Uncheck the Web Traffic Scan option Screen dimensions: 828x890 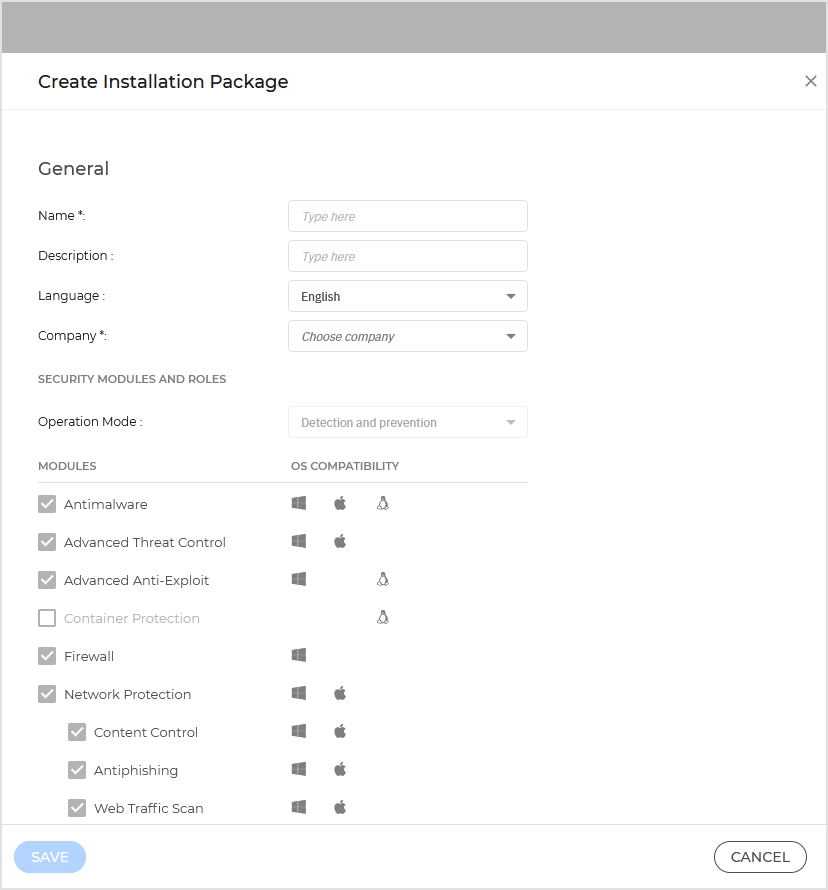(x=77, y=807)
